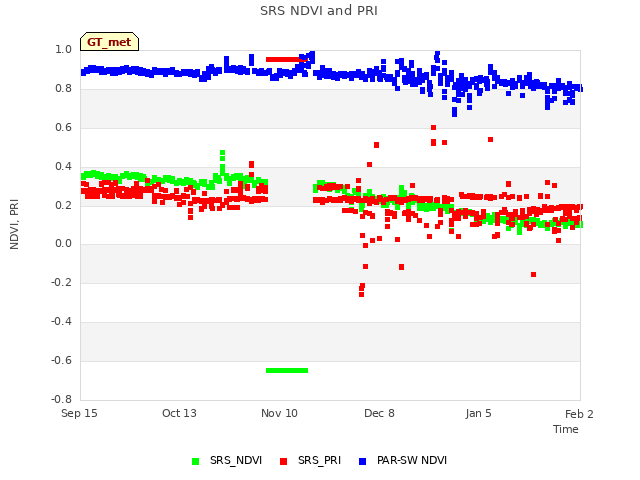Click the 0.6 y-axis tick label
Screen dimensions: 640x480
63,127
